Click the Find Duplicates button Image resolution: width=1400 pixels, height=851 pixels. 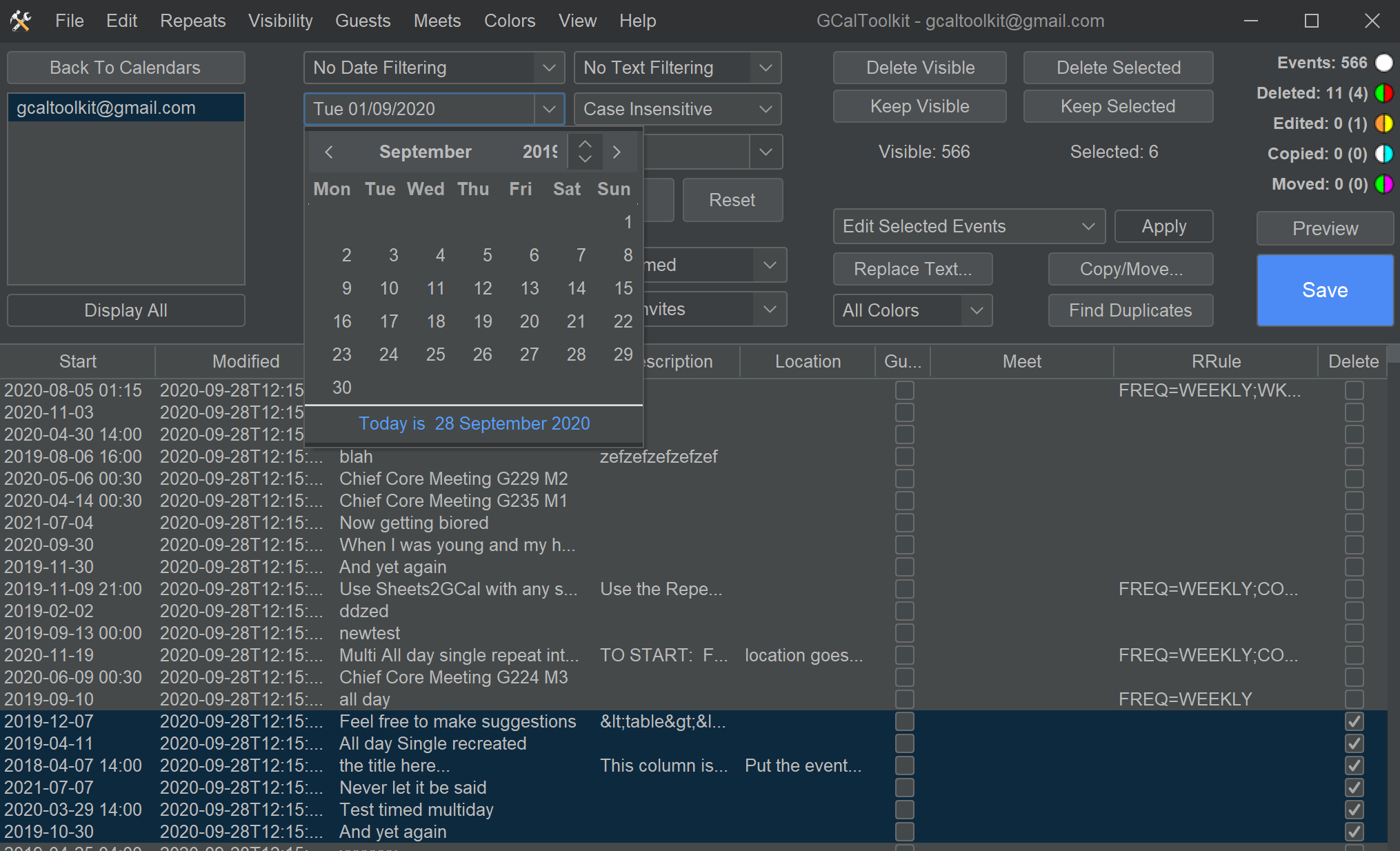click(x=1130, y=310)
